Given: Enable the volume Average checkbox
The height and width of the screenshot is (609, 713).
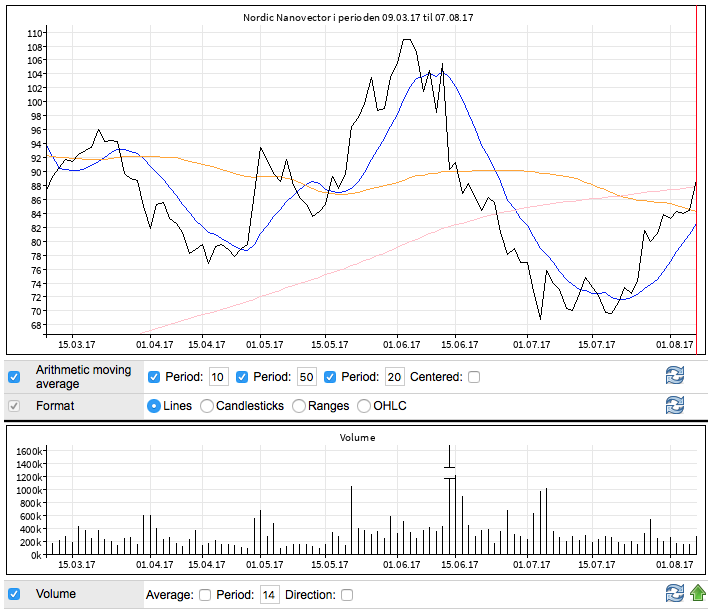Looking at the screenshot, I should coord(205,595).
